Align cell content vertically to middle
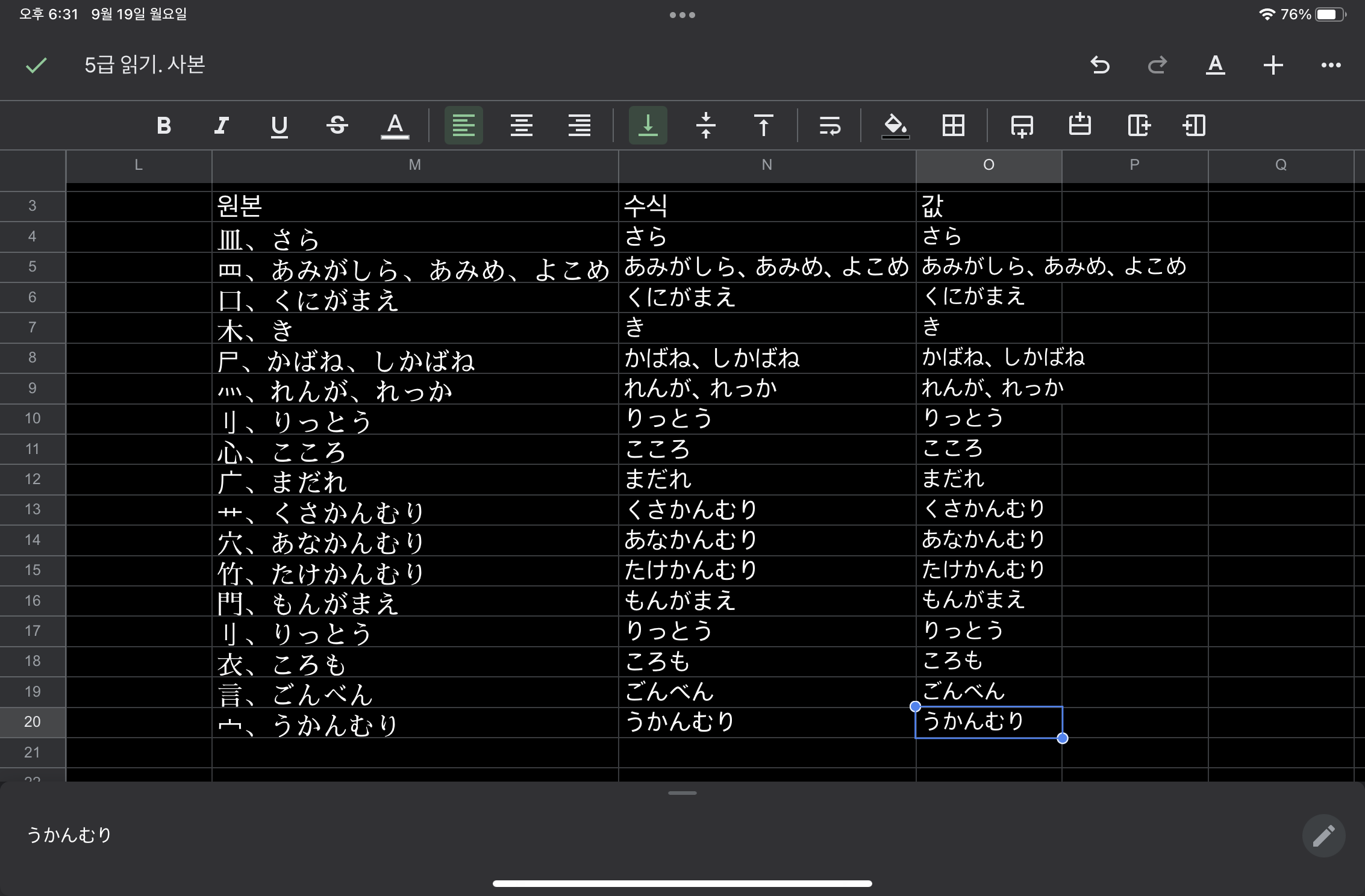 (x=705, y=125)
